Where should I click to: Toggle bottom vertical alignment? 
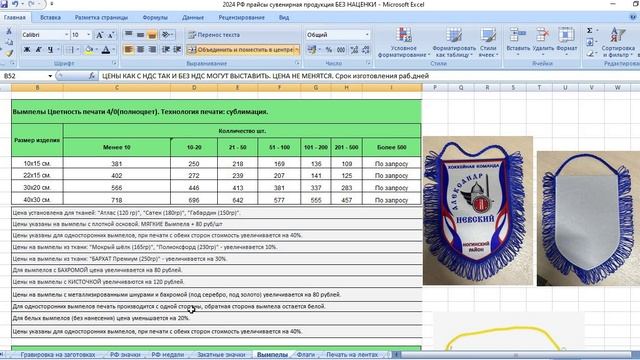coord(152,35)
